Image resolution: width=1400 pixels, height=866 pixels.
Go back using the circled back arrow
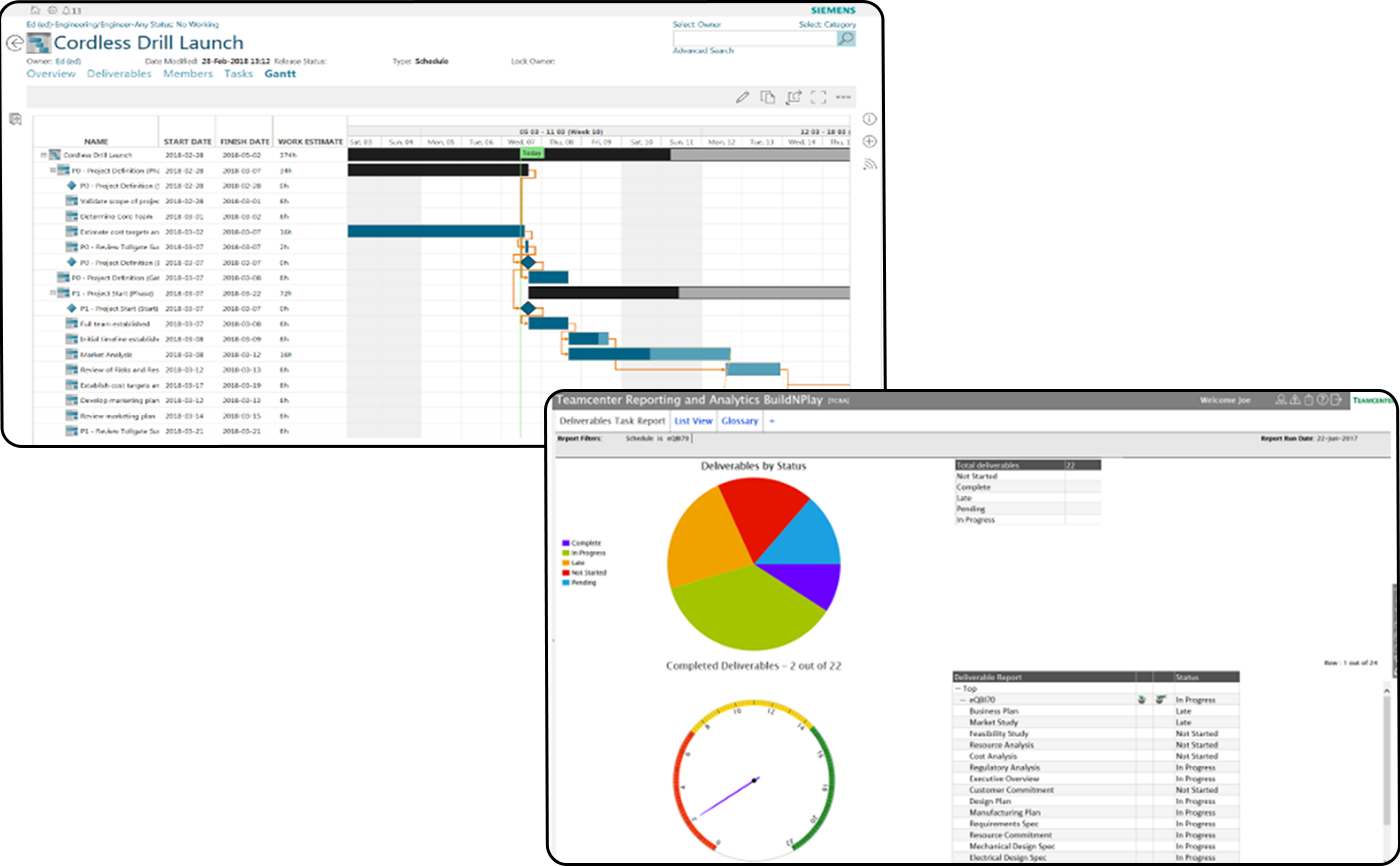(15, 43)
